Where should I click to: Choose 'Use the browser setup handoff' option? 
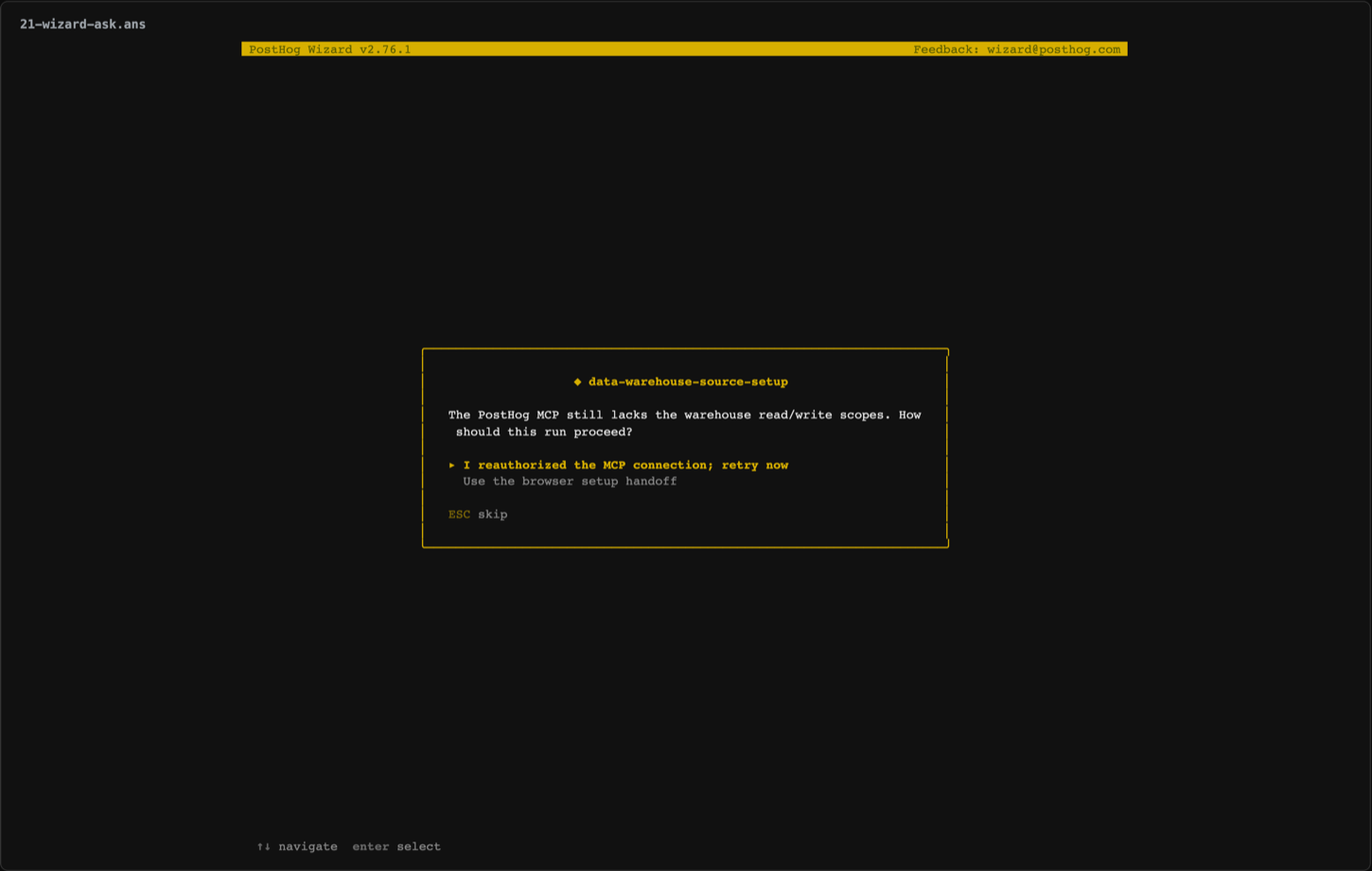tap(570, 481)
